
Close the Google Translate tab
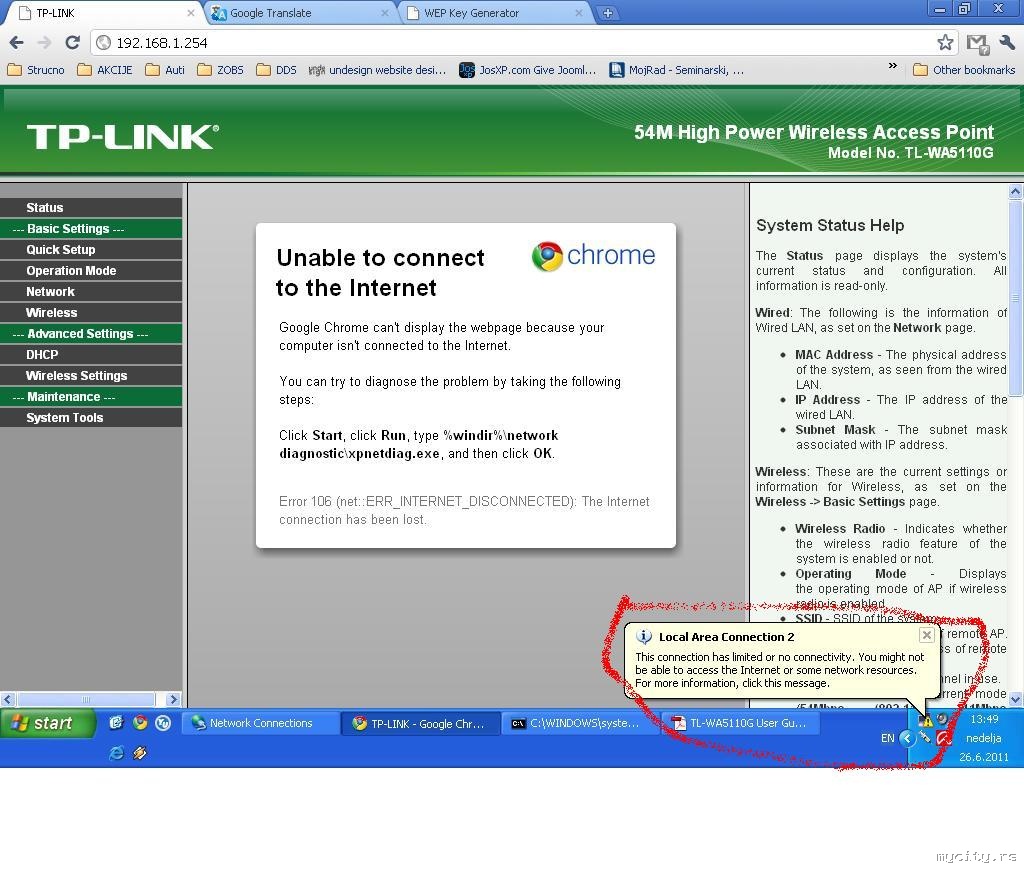[385, 12]
